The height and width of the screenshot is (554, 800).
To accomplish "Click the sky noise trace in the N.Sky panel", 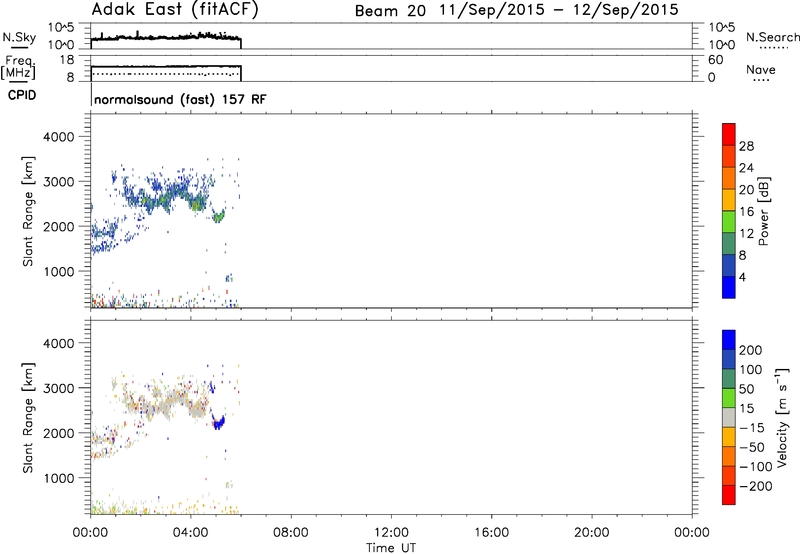I will pyautogui.click(x=166, y=37).
